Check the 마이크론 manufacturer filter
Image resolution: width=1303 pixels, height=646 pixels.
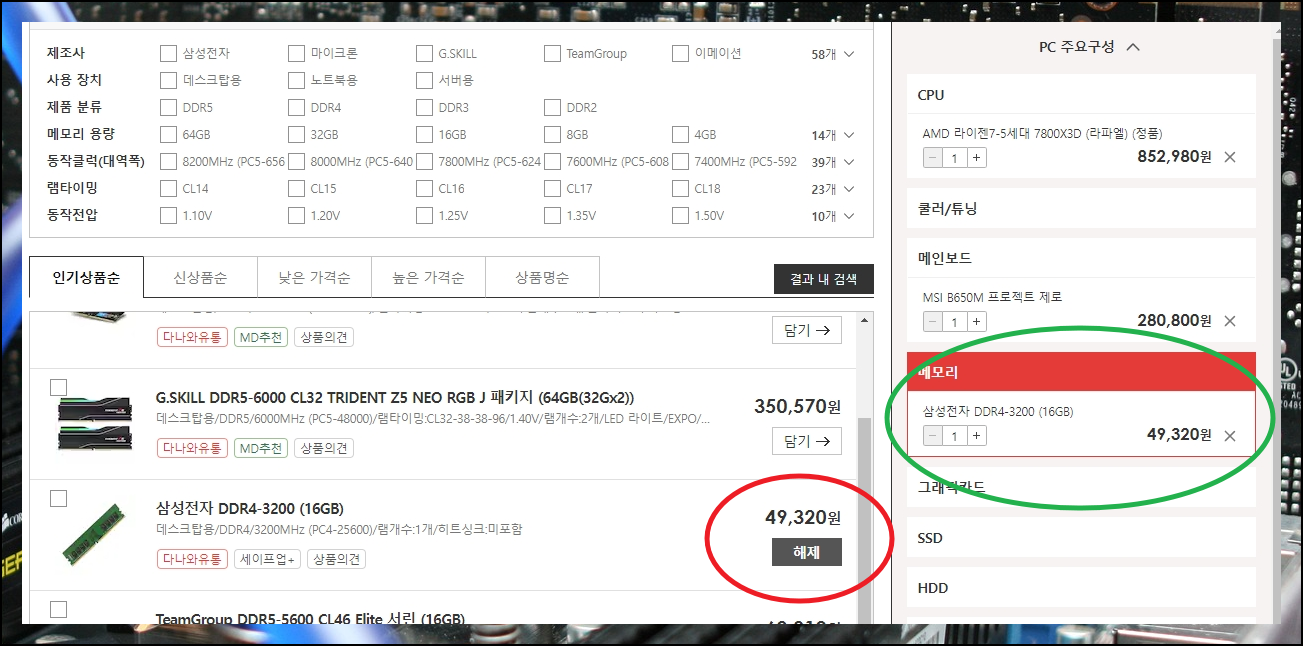pyautogui.click(x=296, y=53)
